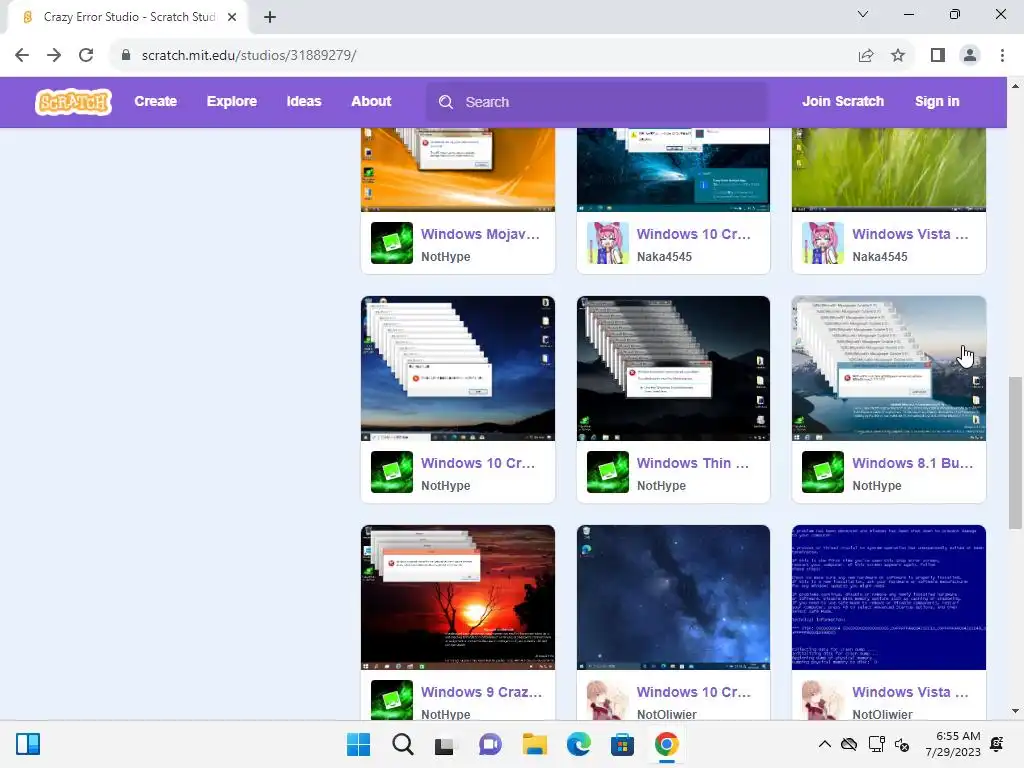Click the page vertical scrollbar thumb
1024x768 pixels.
point(1015,453)
